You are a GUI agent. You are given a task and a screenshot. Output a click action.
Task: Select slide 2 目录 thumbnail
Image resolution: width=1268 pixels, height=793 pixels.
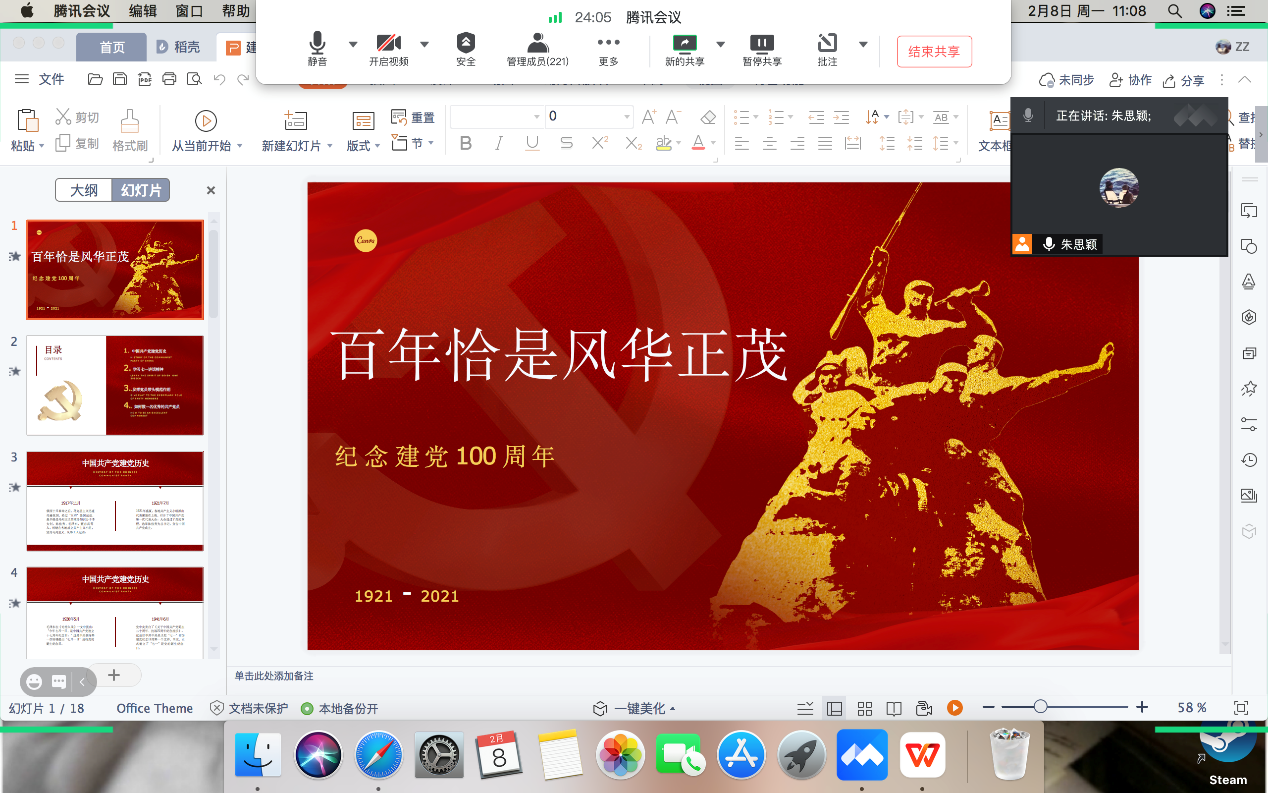coord(115,385)
